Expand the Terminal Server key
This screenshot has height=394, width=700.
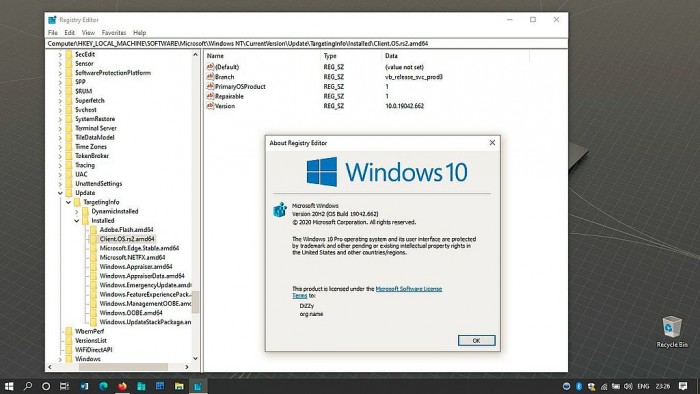pos(60,129)
